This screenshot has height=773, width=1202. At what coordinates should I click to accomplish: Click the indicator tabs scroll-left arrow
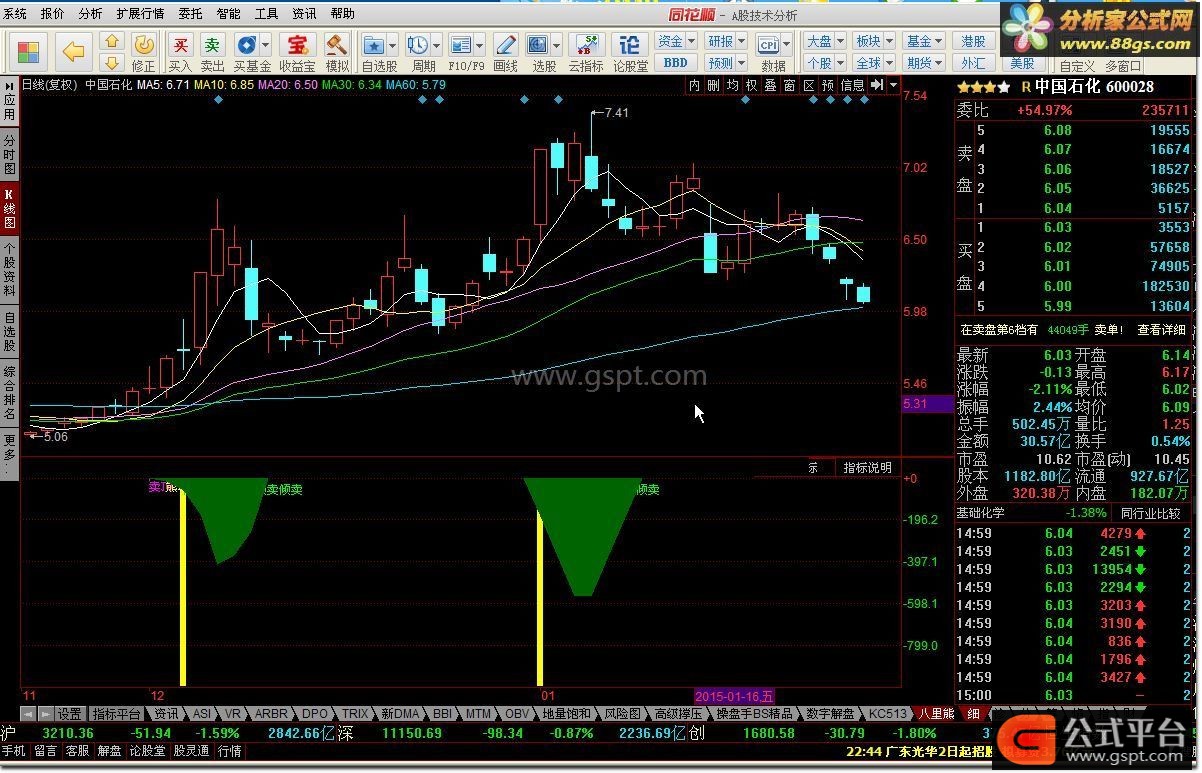28,714
